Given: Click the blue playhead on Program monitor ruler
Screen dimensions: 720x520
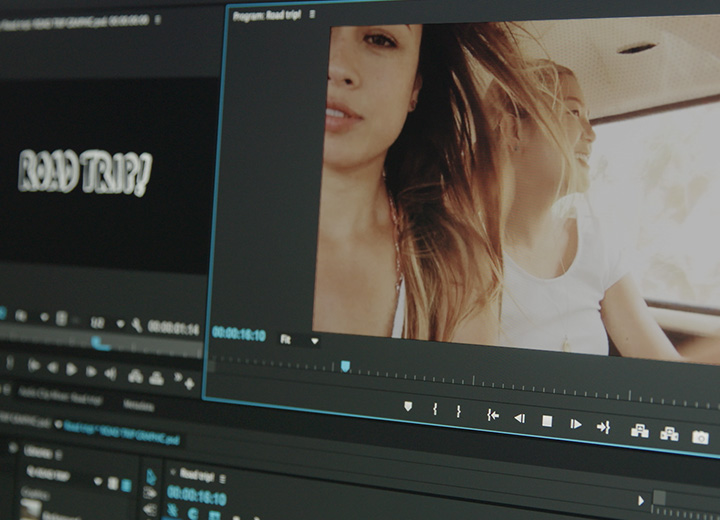Looking at the screenshot, I should pos(345,366).
